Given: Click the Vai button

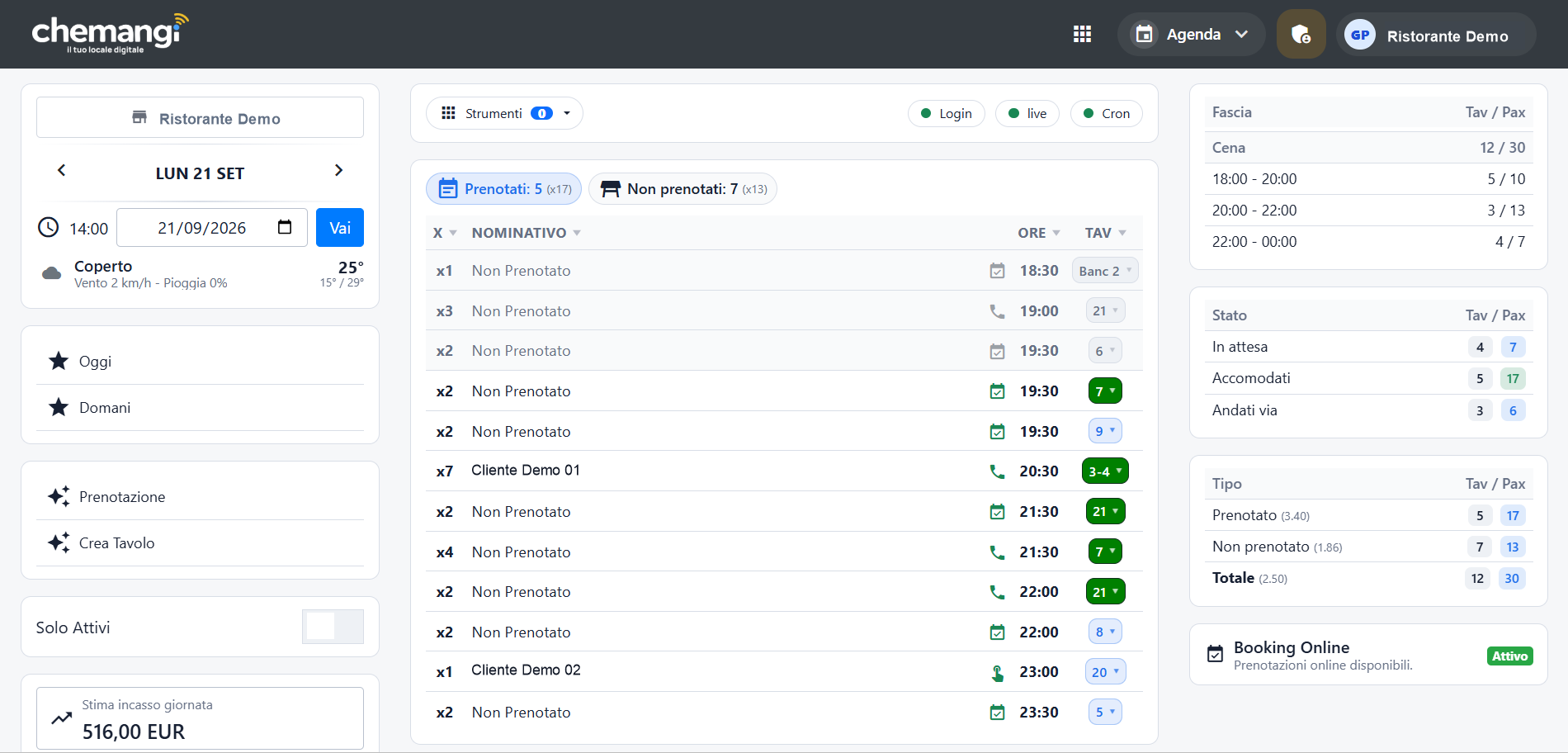Looking at the screenshot, I should click(340, 227).
